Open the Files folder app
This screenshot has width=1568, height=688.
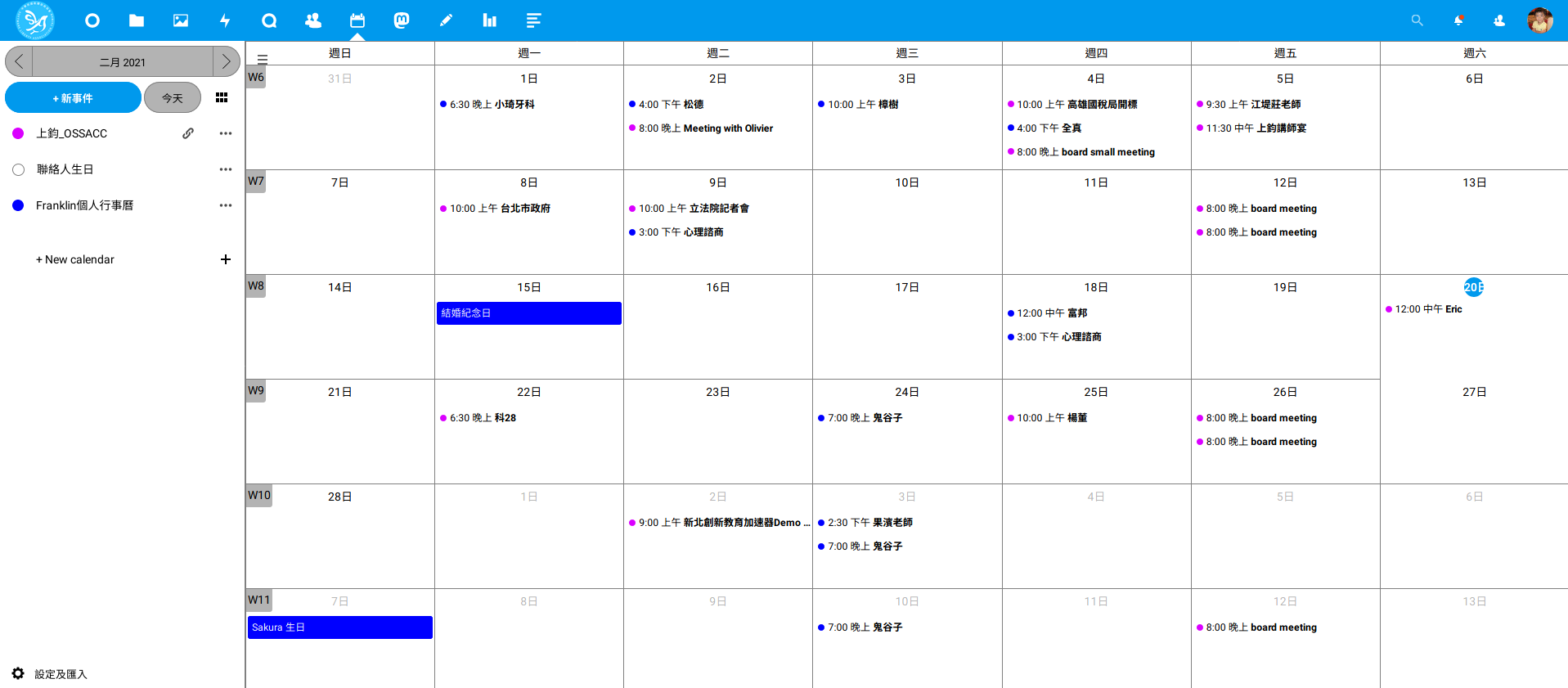pyautogui.click(x=137, y=20)
